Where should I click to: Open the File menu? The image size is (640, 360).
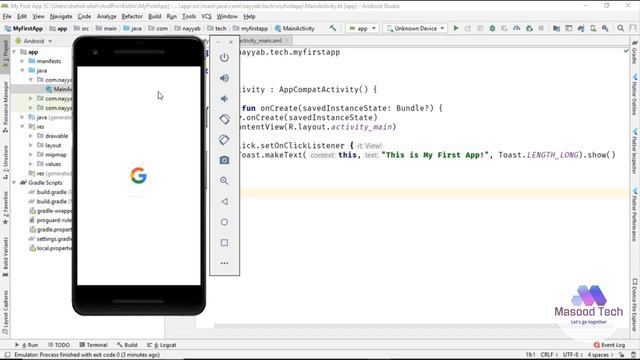click(7, 16)
